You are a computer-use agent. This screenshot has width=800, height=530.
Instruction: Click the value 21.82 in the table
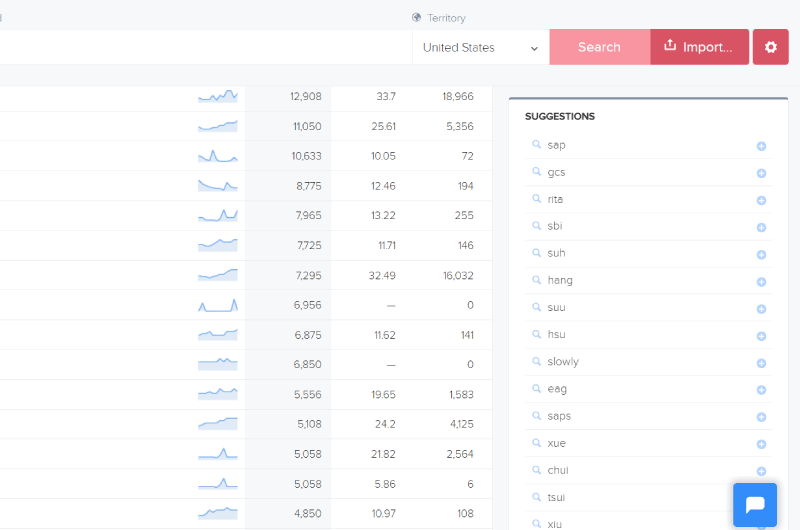[x=383, y=454]
